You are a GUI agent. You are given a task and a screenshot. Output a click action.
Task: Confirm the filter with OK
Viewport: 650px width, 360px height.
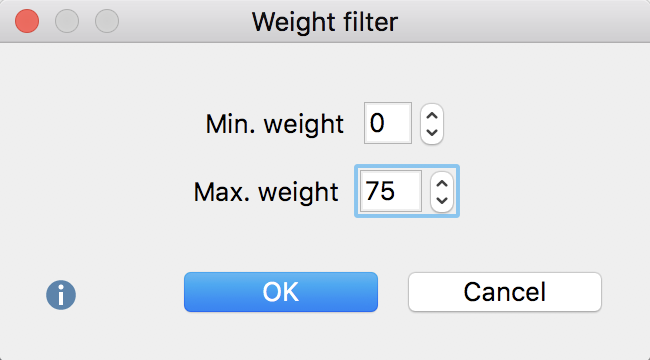pyautogui.click(x=281, y=292)
